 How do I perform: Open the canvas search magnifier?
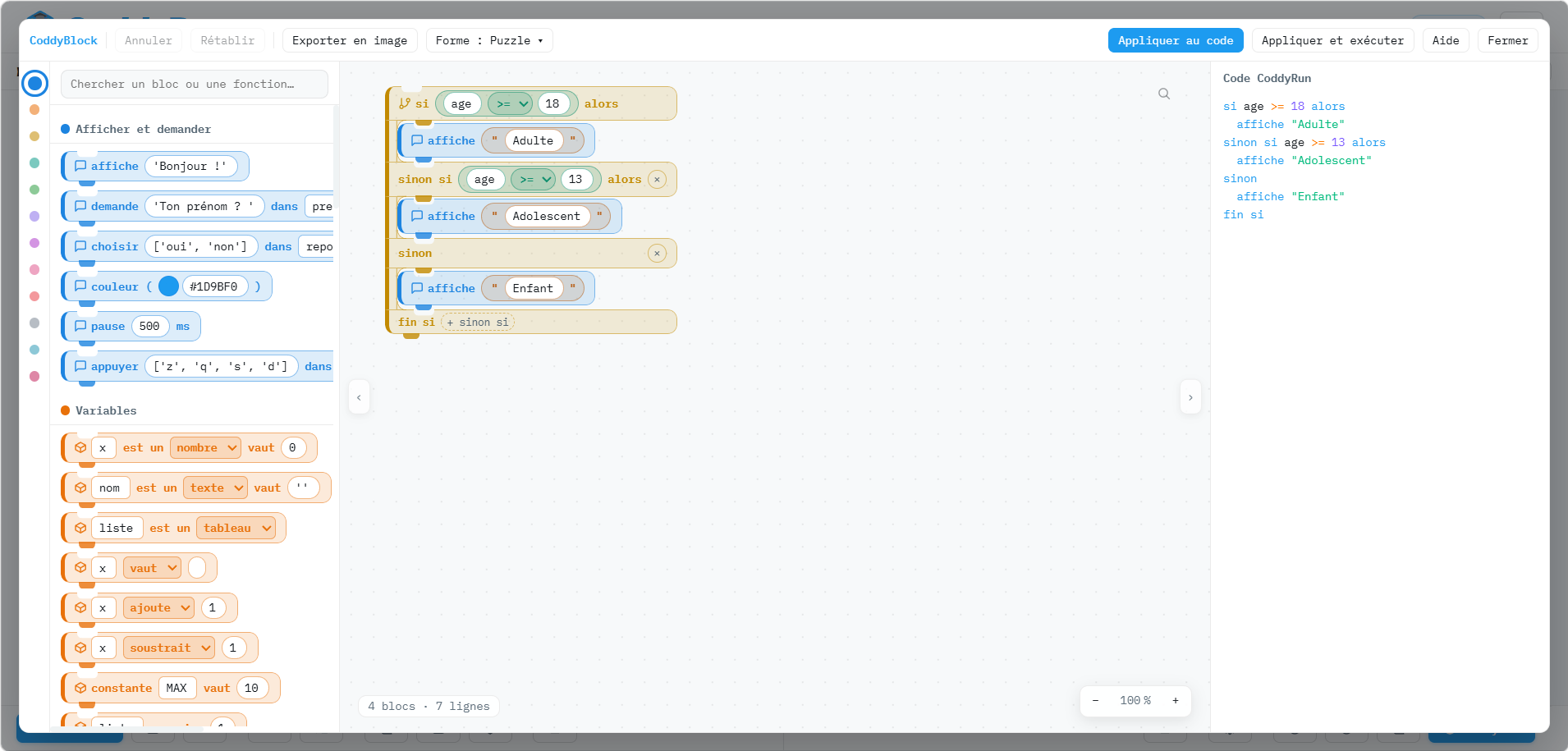point(1164,94)
